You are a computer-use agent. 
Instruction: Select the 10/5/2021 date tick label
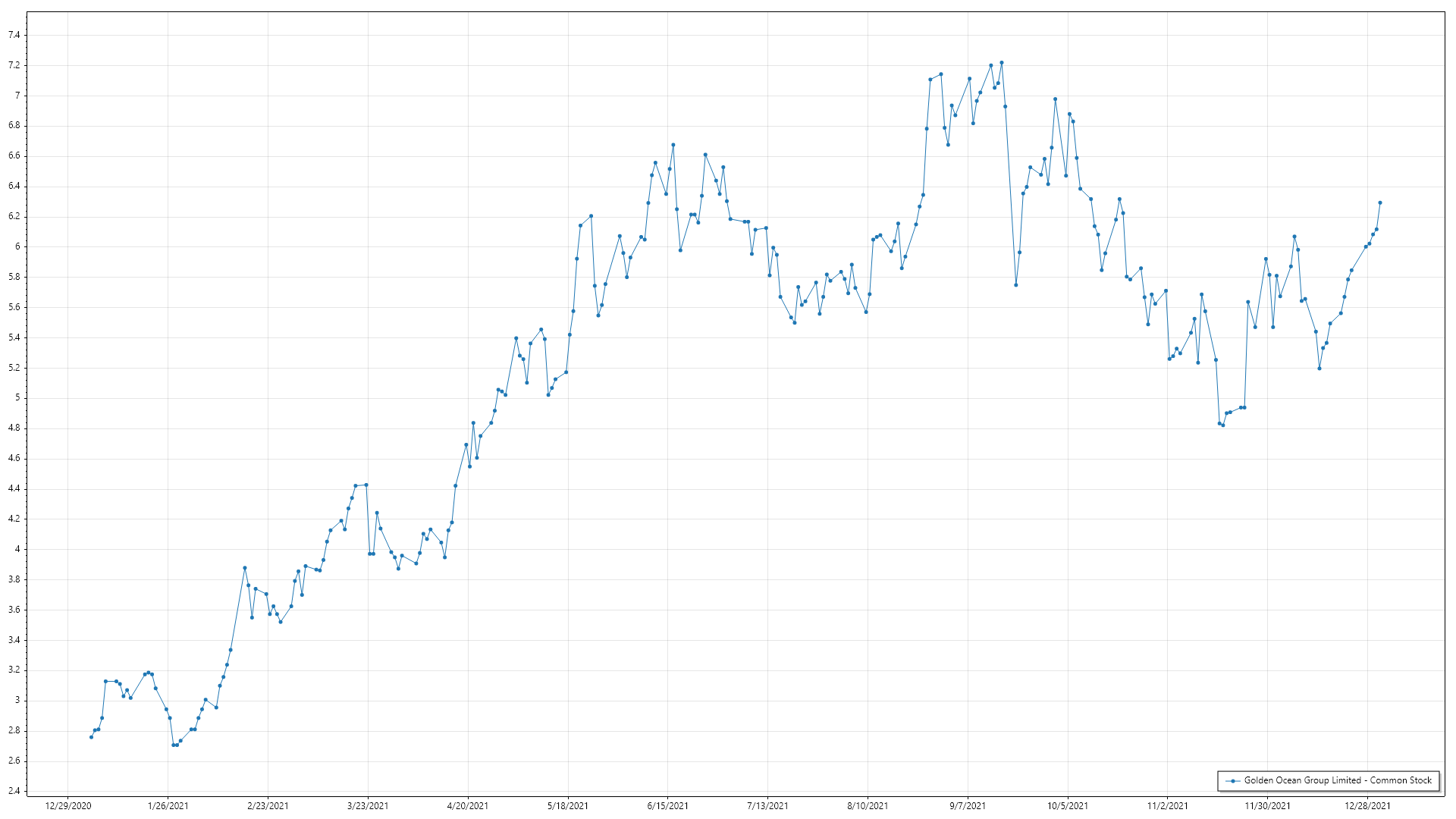(x=1068, y=806)
